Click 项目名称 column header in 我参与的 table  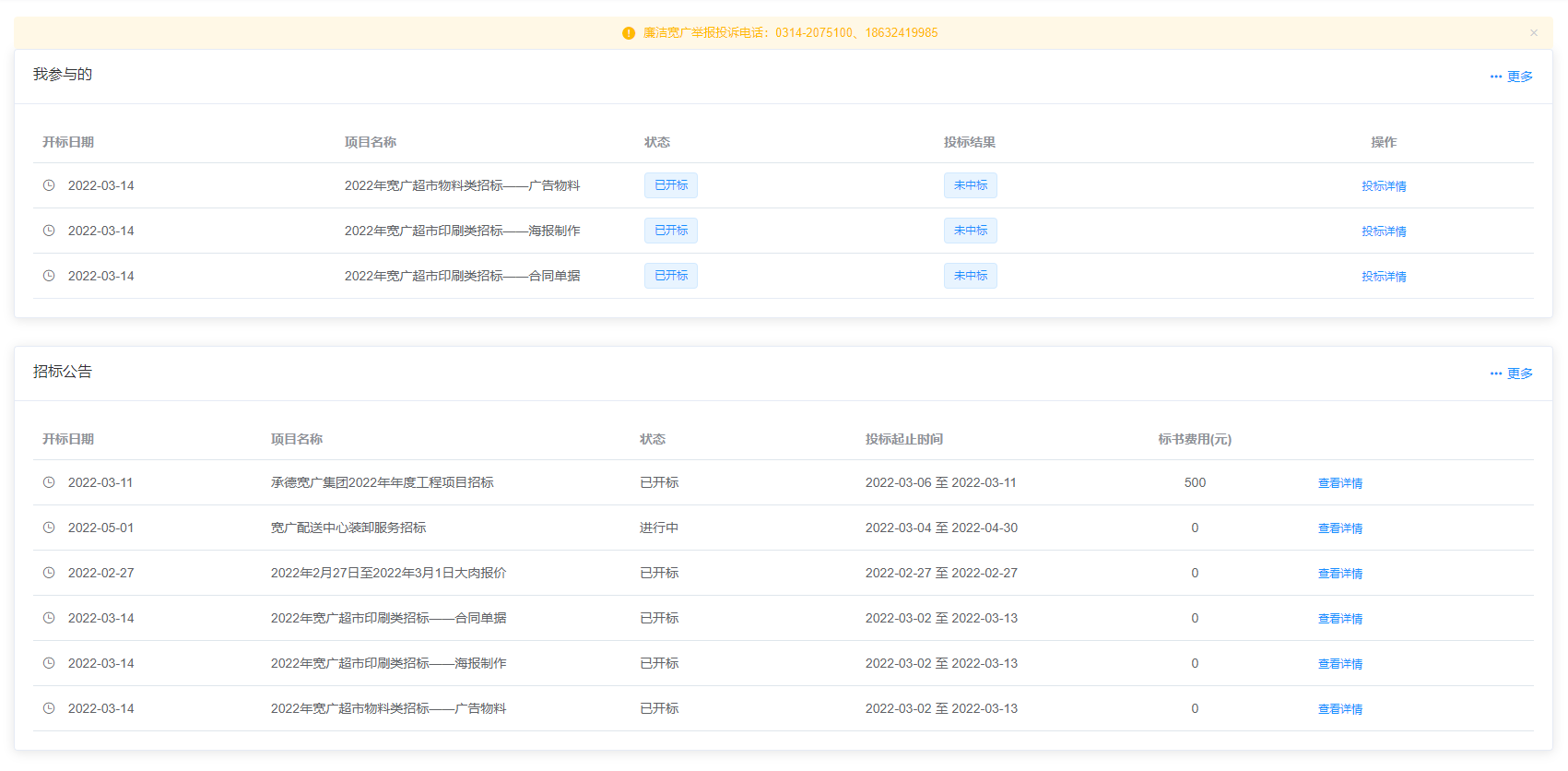coord(371,142)
